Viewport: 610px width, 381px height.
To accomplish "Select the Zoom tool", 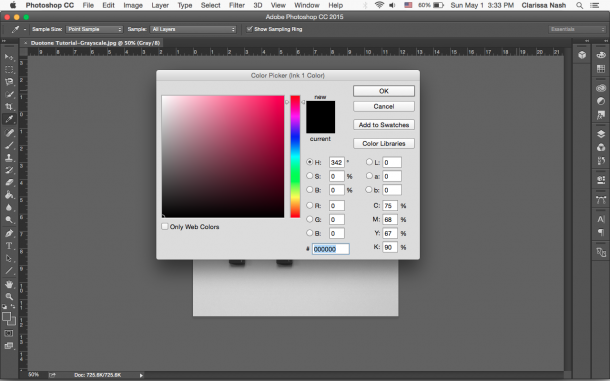I will 9,297.
